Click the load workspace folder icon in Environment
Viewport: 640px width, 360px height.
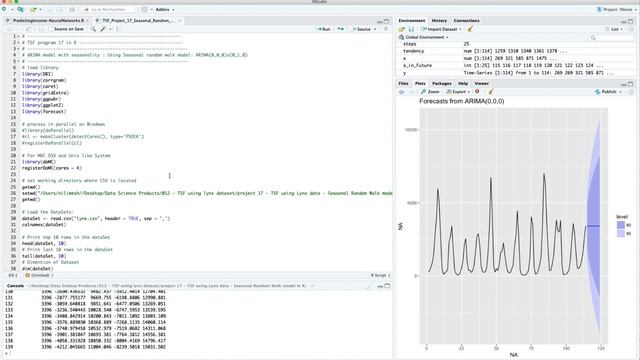[x=402, y=29]
